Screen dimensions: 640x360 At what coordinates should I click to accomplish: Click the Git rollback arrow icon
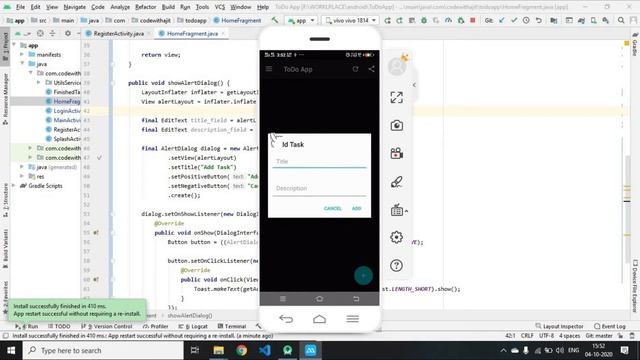(539, 20)
